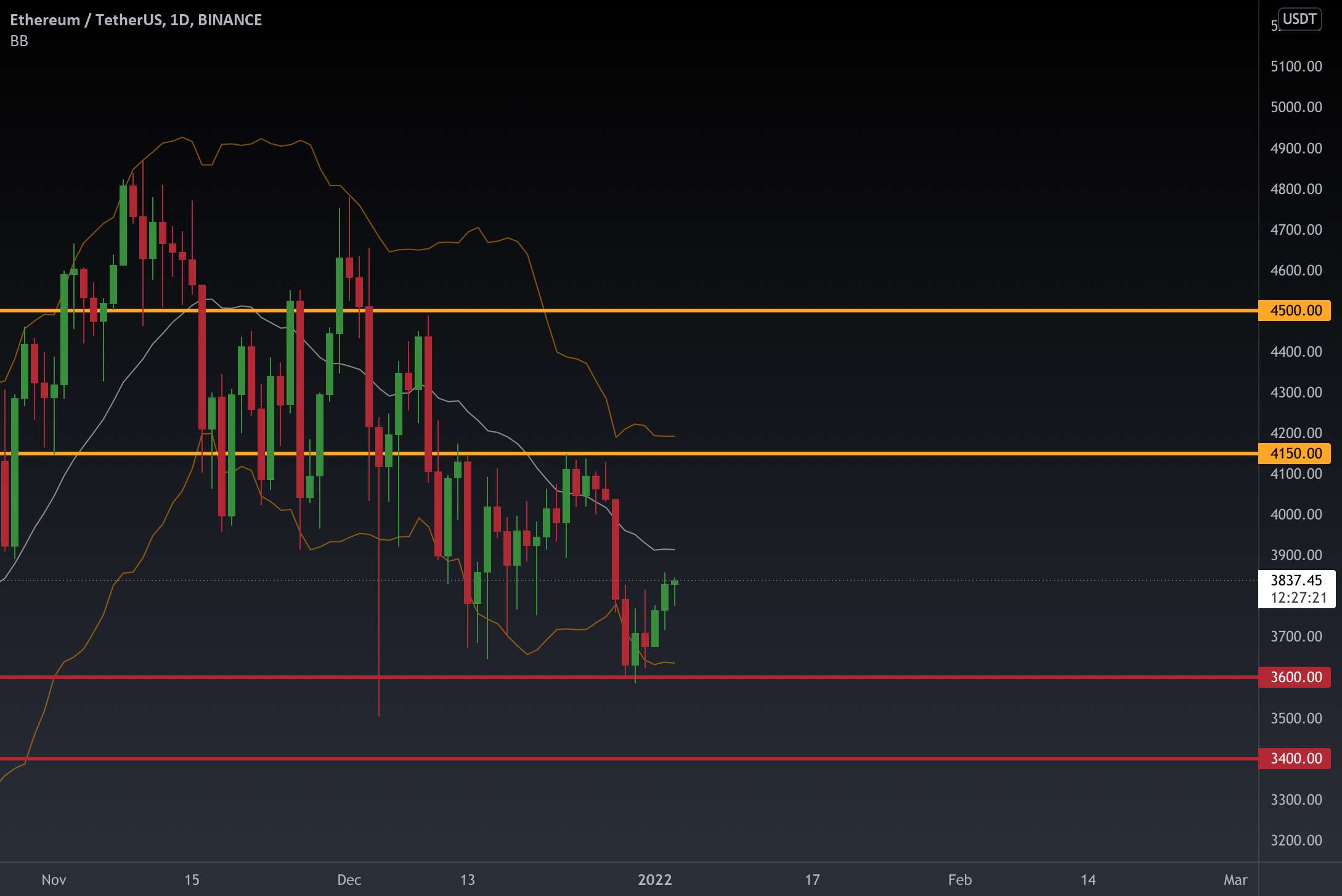Click the 17 date label after 2022

tap(812, 880)
